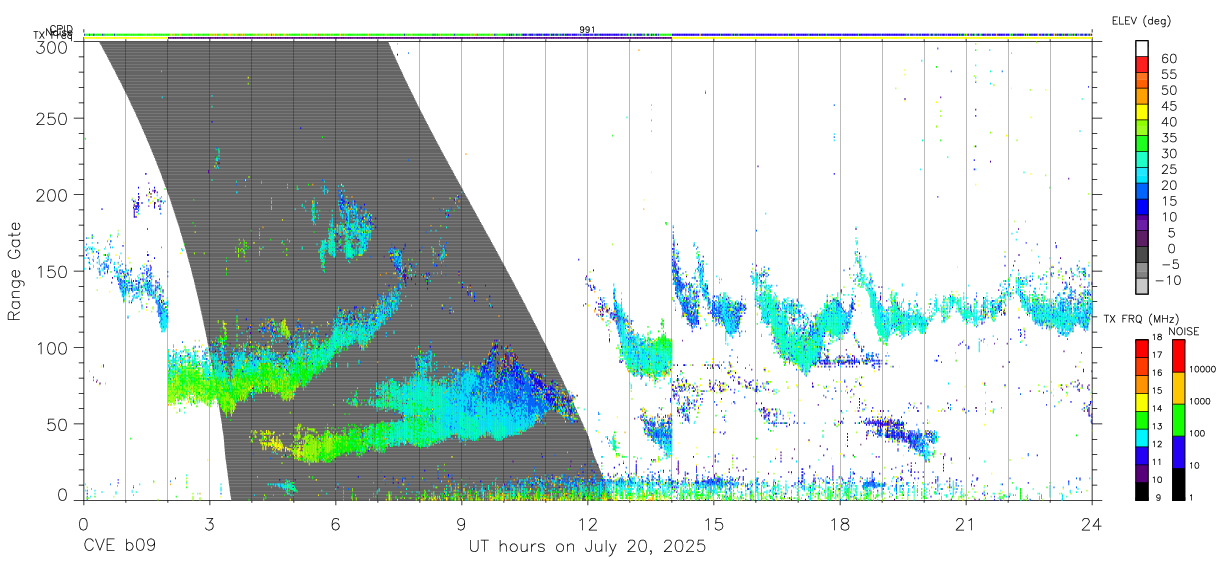Click the 'TX FRQ (MHz)' legend title
The height and width of the screenshot is (567, 1228).
(x=1140, y=319)
